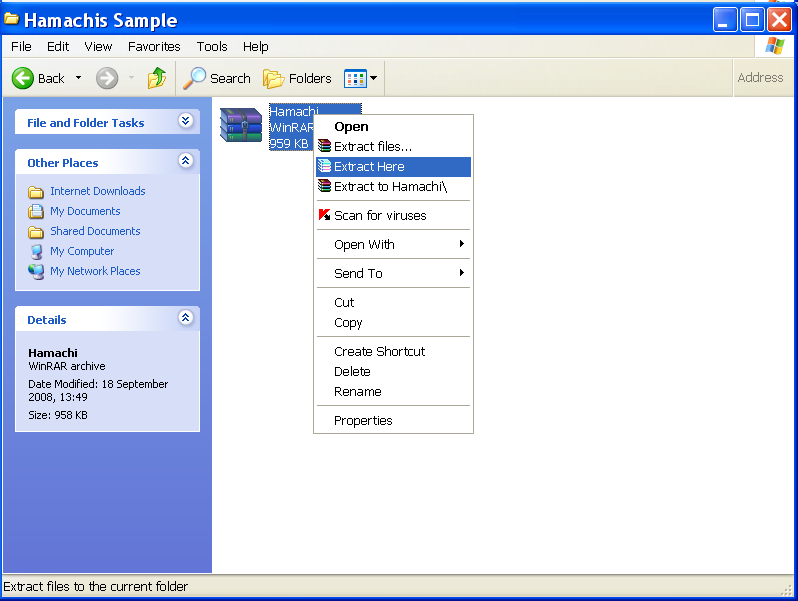The image size is (798, 601).
Task: Click 'Size: 958 KB' in Details
Action: pos(58,415)
